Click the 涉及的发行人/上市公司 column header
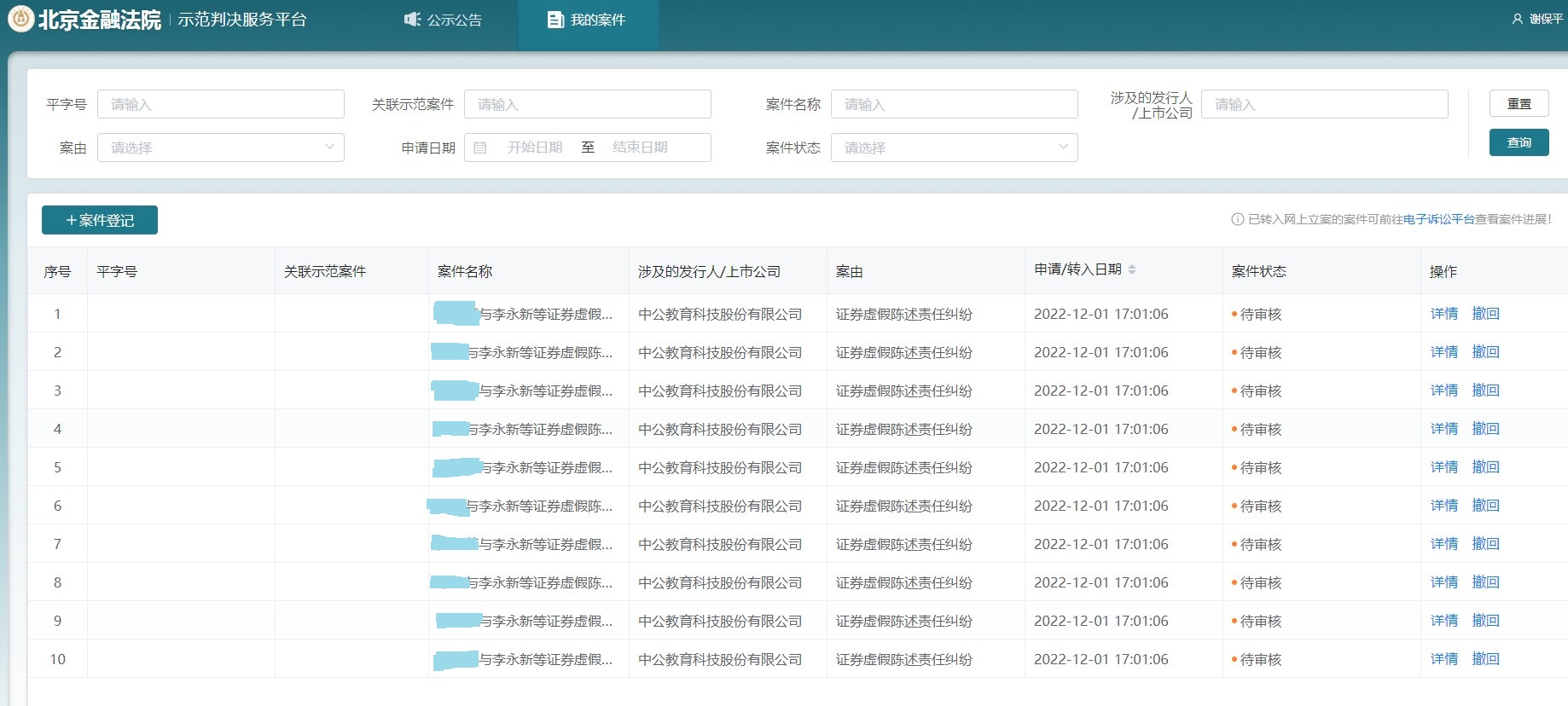This screenshot has width=1568, height=706. 710,271
